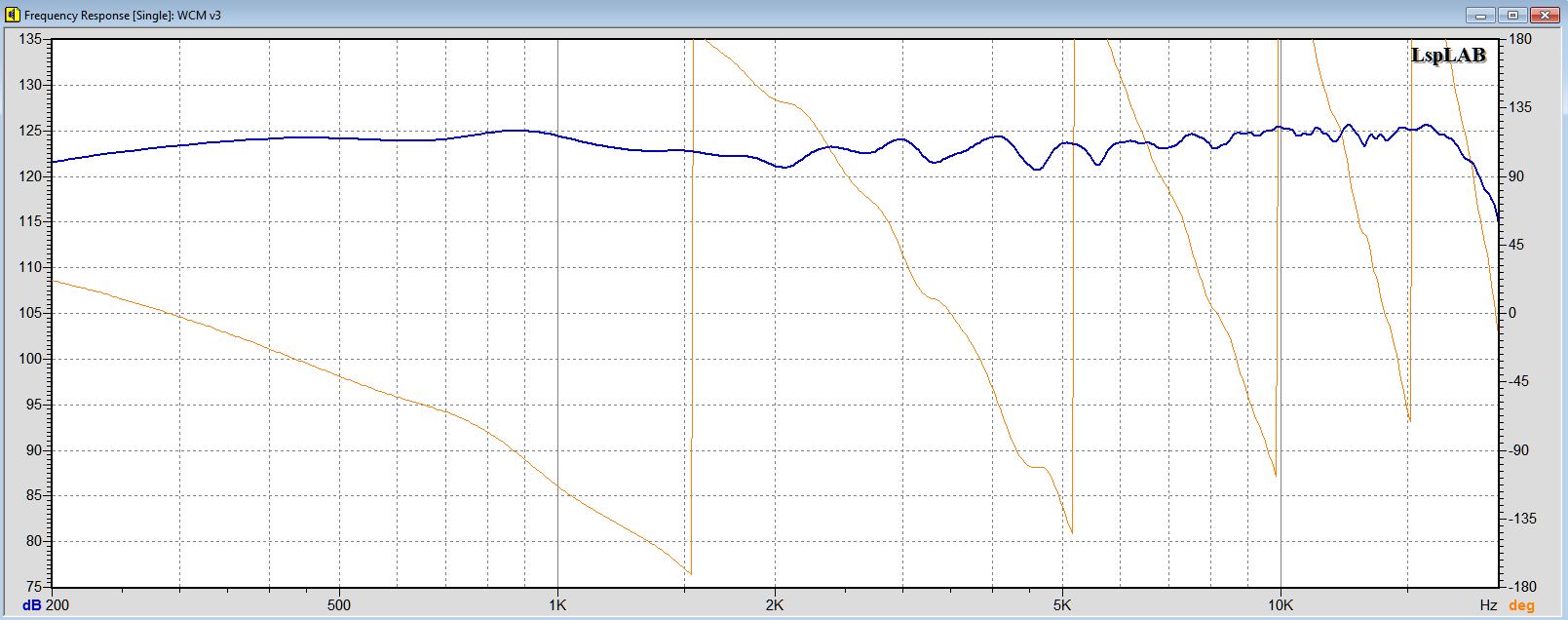Maximize the Frequency Response window

pyautogui.click(x=1512, y=15)
